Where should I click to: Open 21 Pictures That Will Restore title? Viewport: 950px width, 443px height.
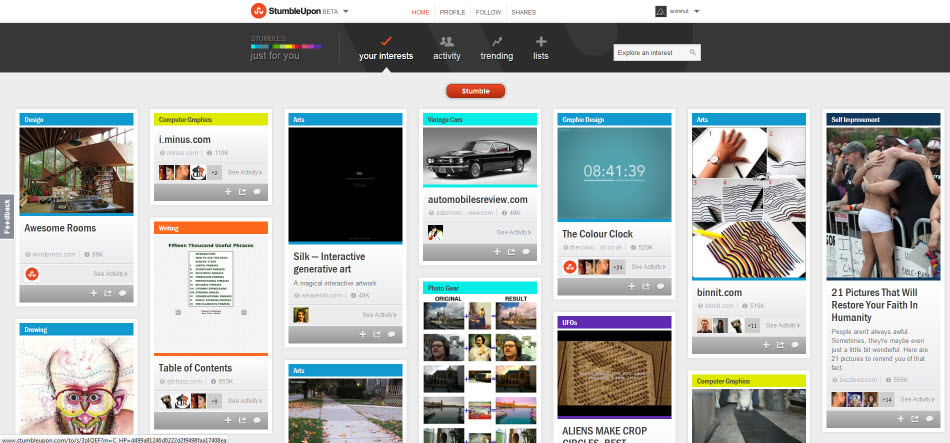(874, 305)
